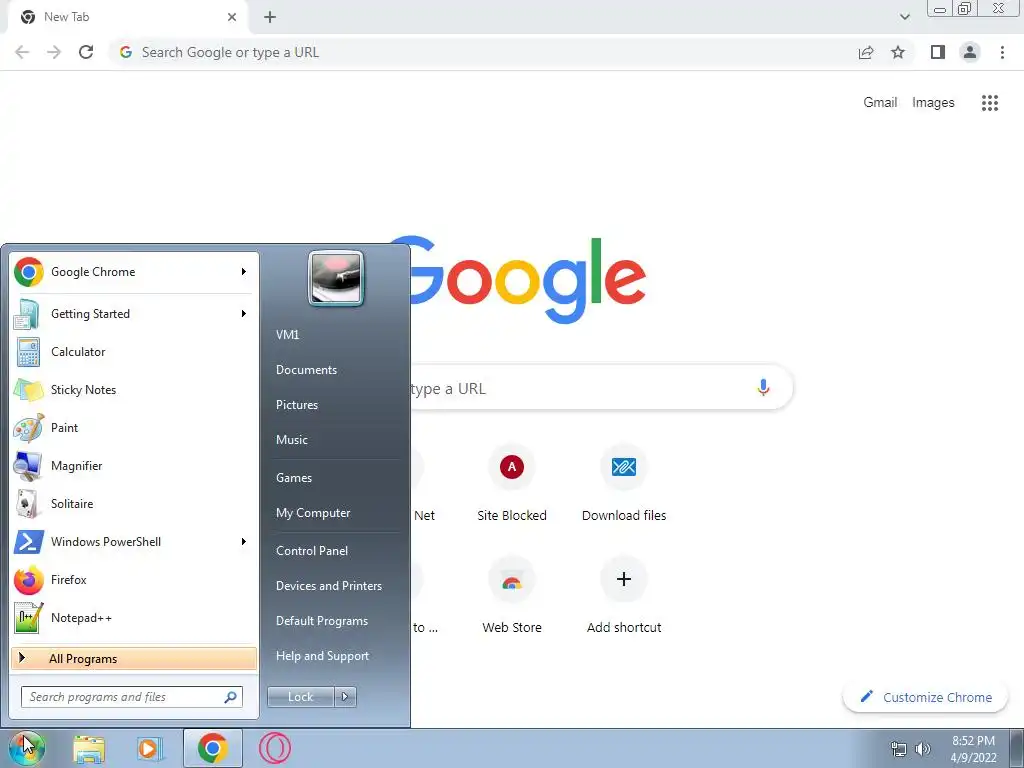Open Control Panel from Start menu

click(312, 551)
